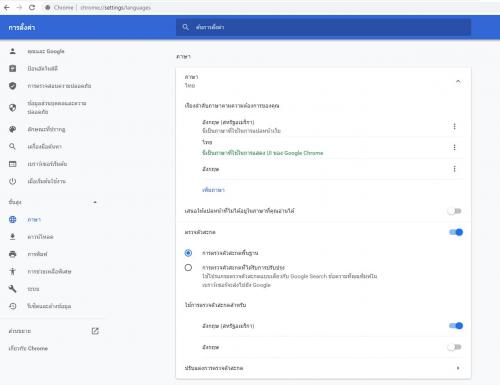Click the Thai language row text
500x385 pixels.
pos(207,142)
